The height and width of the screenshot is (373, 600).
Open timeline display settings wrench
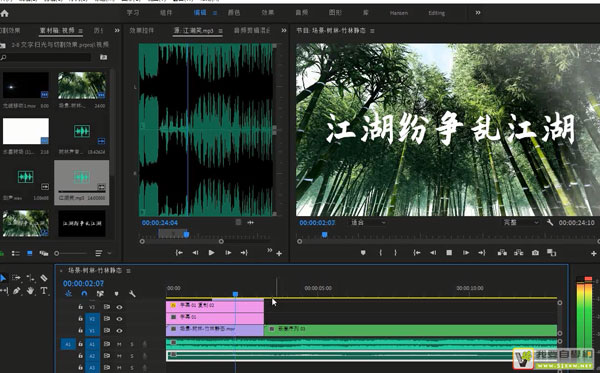(x=132, y=294)
